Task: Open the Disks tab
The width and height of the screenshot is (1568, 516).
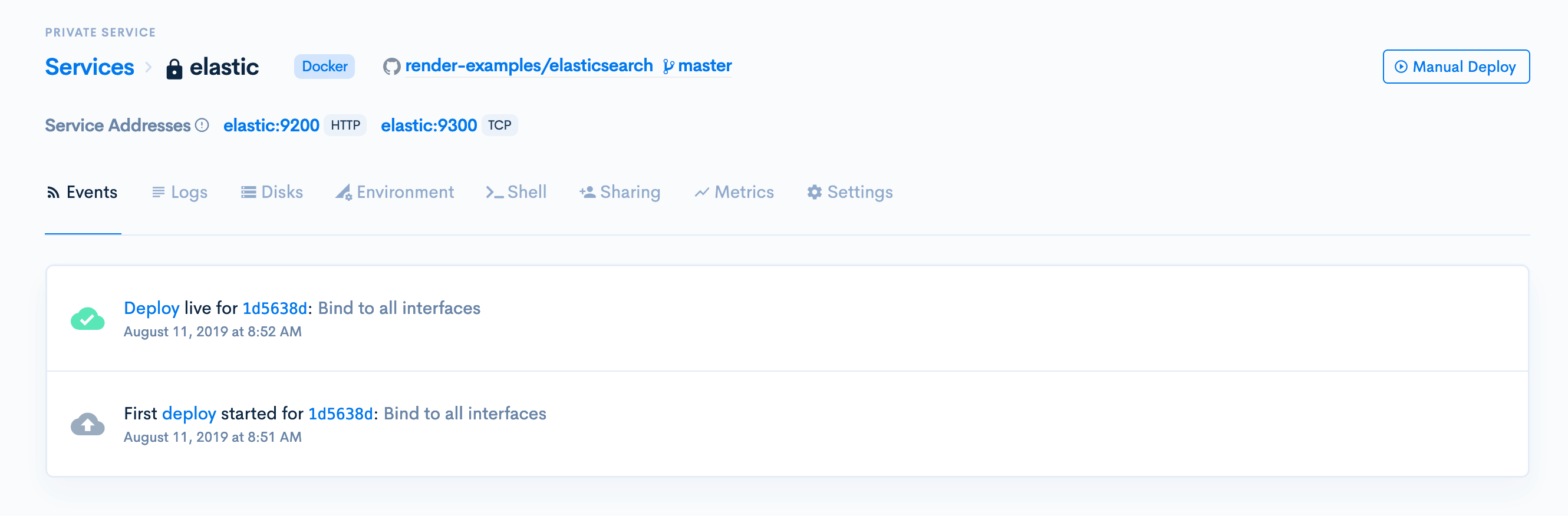Action: point(272,192)
